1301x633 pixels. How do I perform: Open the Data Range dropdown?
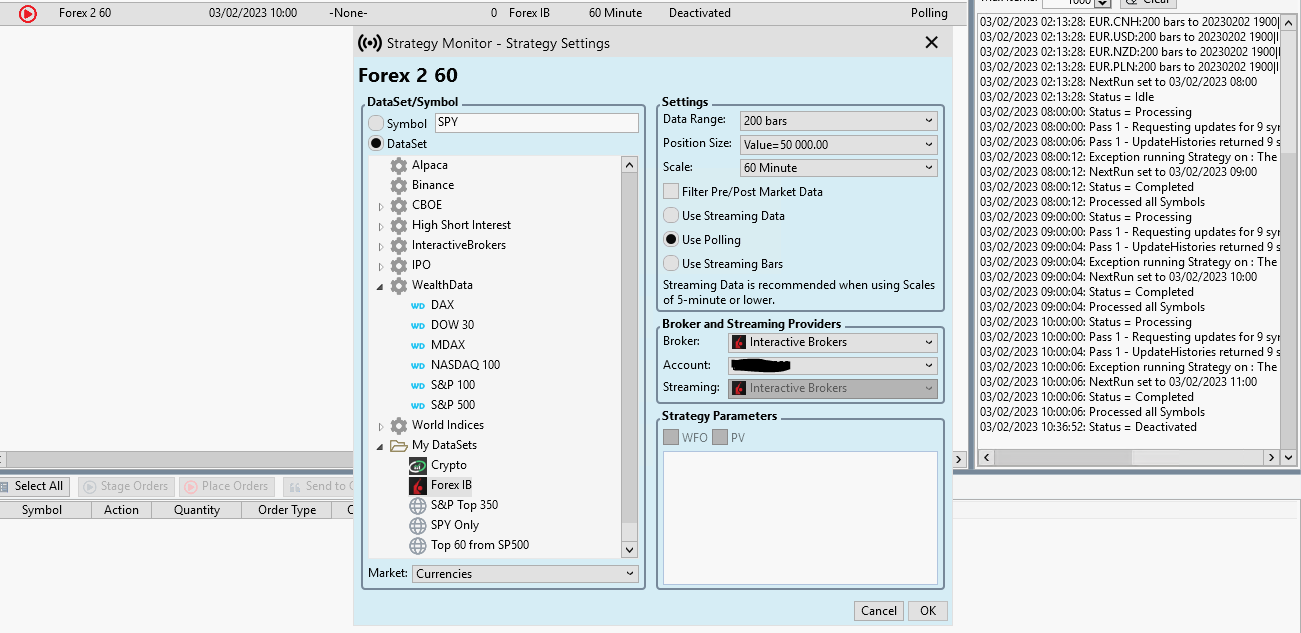click(838, 121)
